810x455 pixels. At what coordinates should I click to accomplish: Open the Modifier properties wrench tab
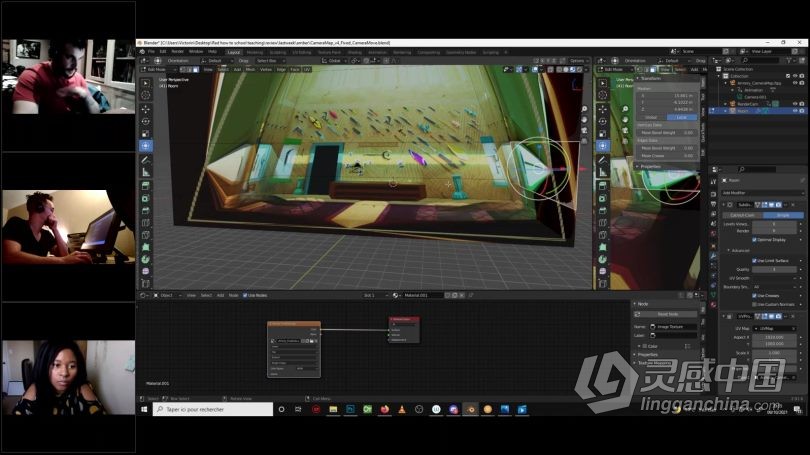tap(713, 256)
